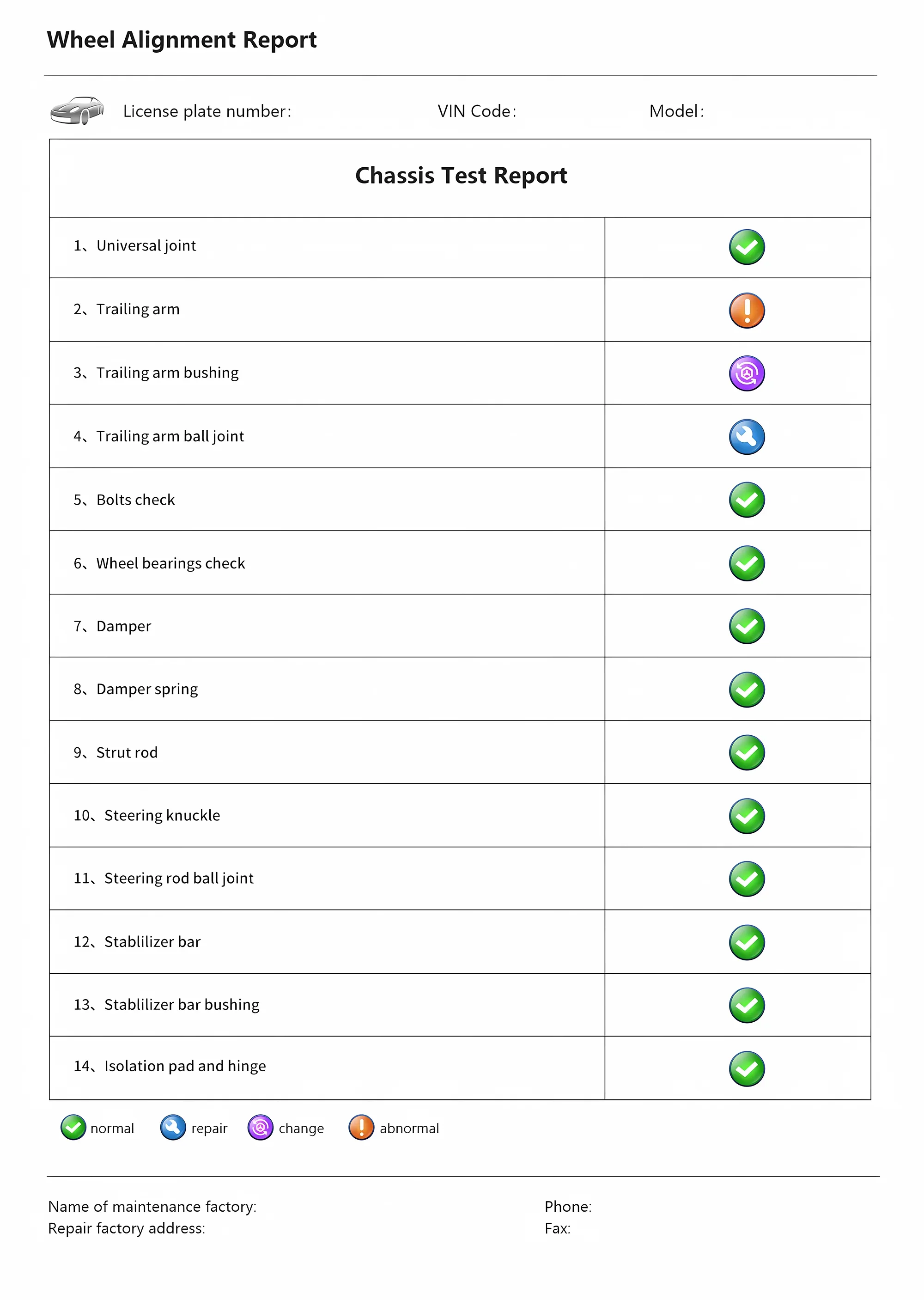Image resolution: width=924 pixels, height=1300 pixels.
Task: Click the legend 'abnormal' orange icon
Action: pyautogui.click(x=361, y=1127)
